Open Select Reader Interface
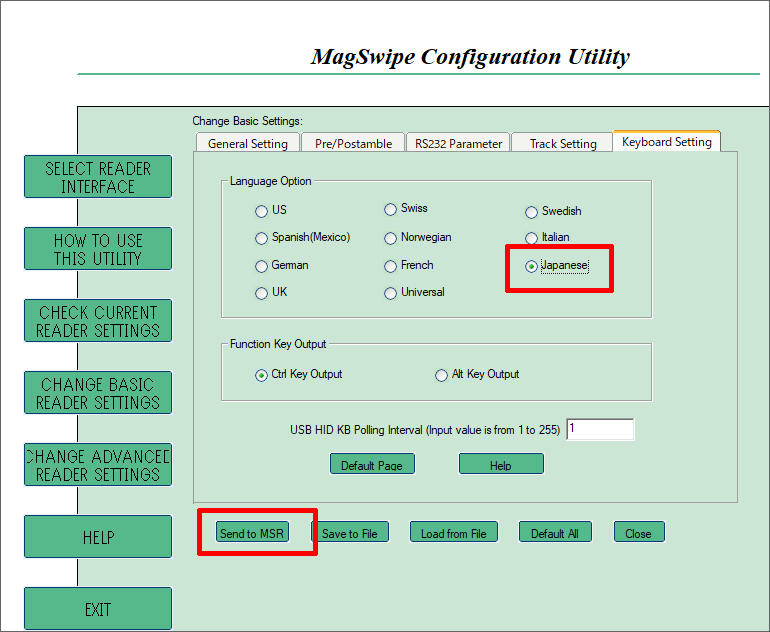The image size is (770, 632). tap(98, 177)
